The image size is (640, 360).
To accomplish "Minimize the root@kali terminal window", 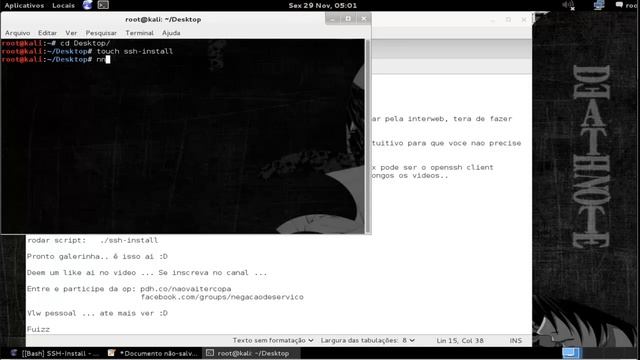I will point(333,19).
